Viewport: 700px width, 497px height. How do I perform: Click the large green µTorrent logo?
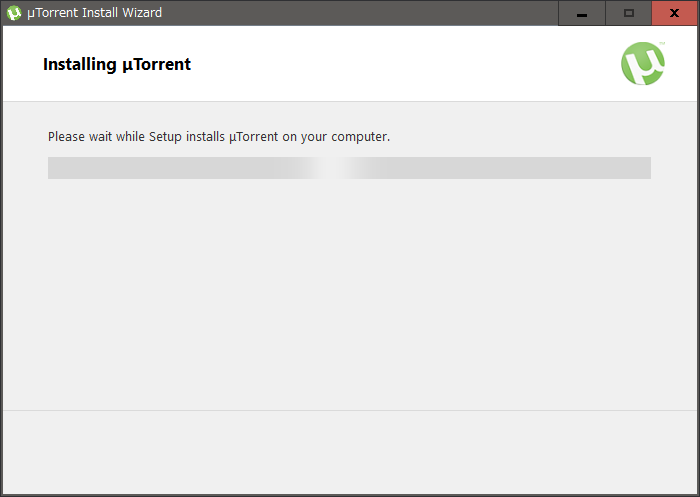click(x=642, y=64)
